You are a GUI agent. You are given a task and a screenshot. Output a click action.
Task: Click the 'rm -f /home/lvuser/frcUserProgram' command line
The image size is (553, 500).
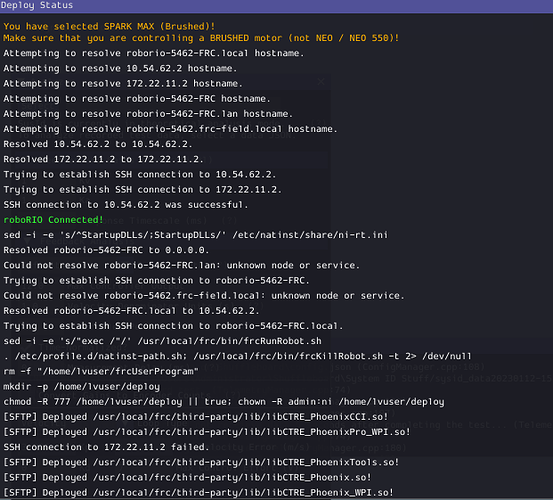click(101, 371)
